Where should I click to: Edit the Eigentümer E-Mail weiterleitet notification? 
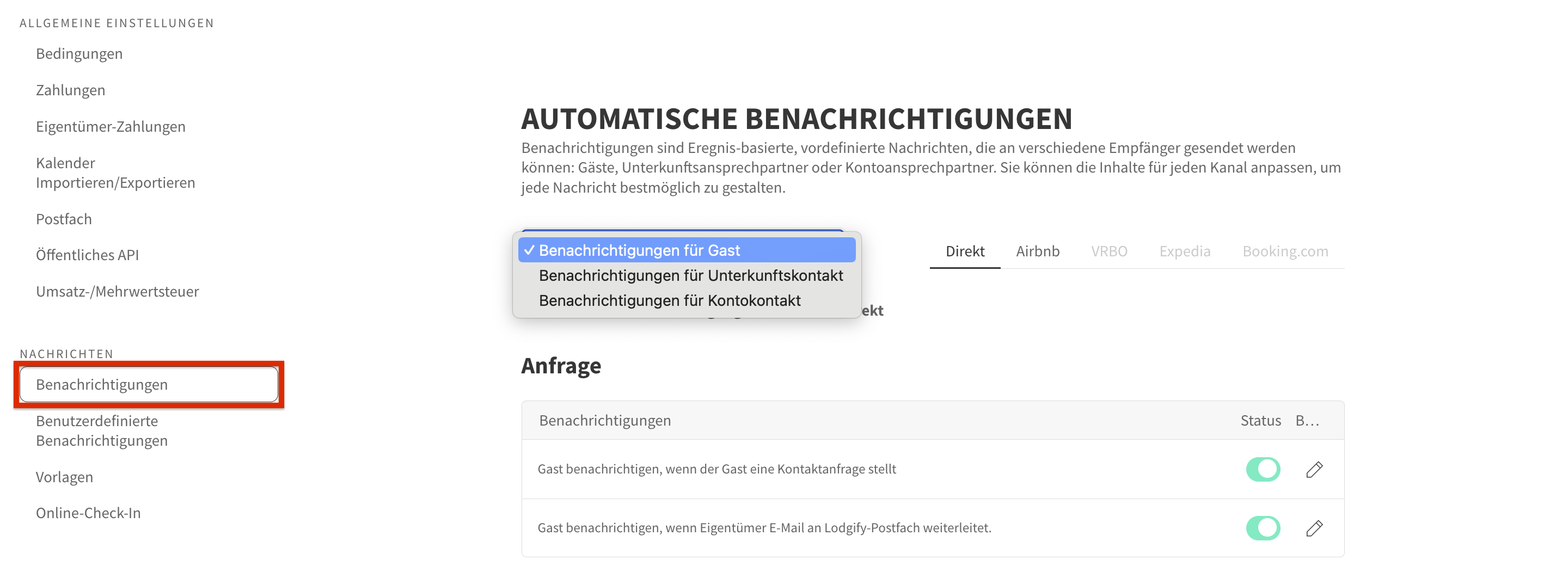click(x=1314, y=528)
